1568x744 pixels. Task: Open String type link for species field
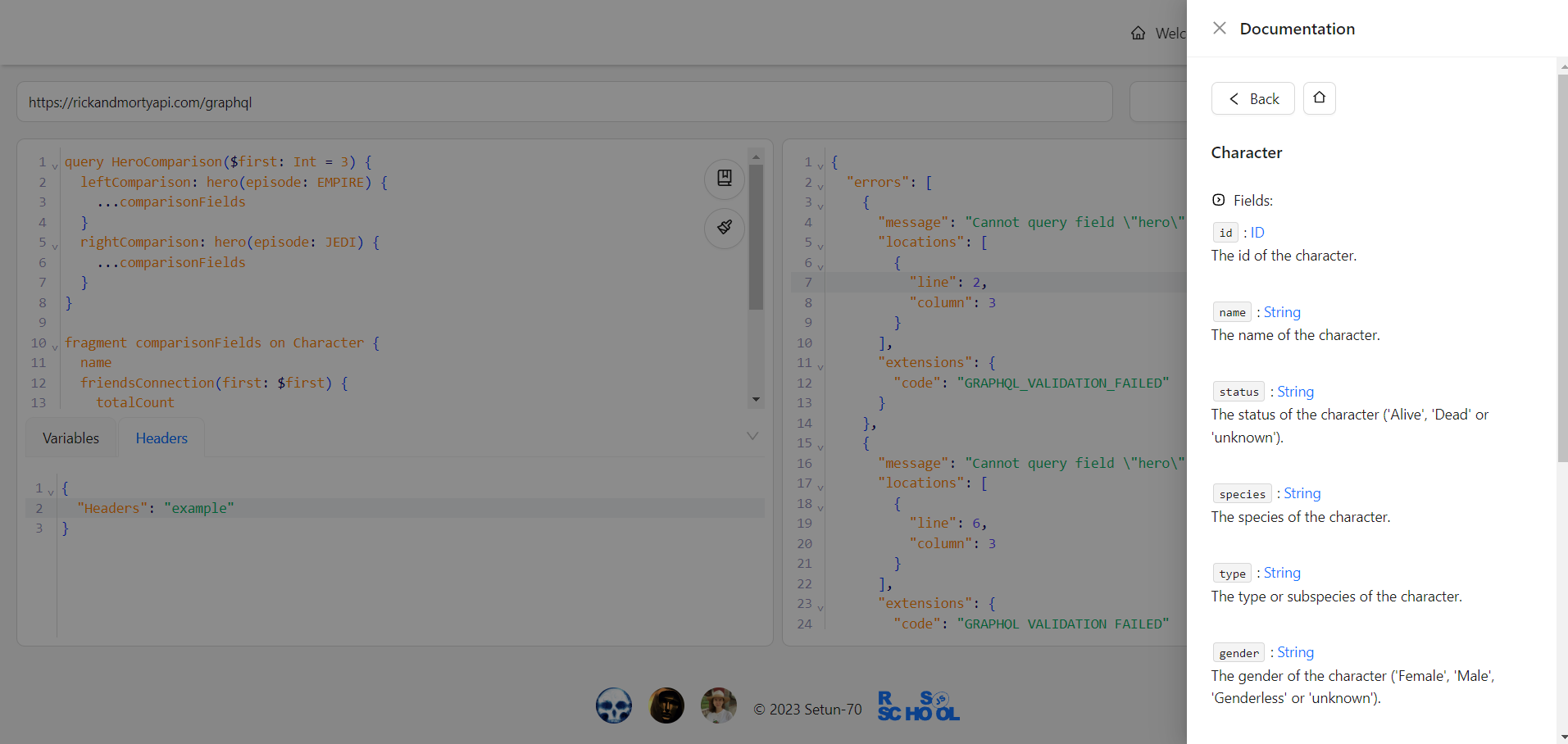pyautogui.click(x=1302, y=493)
